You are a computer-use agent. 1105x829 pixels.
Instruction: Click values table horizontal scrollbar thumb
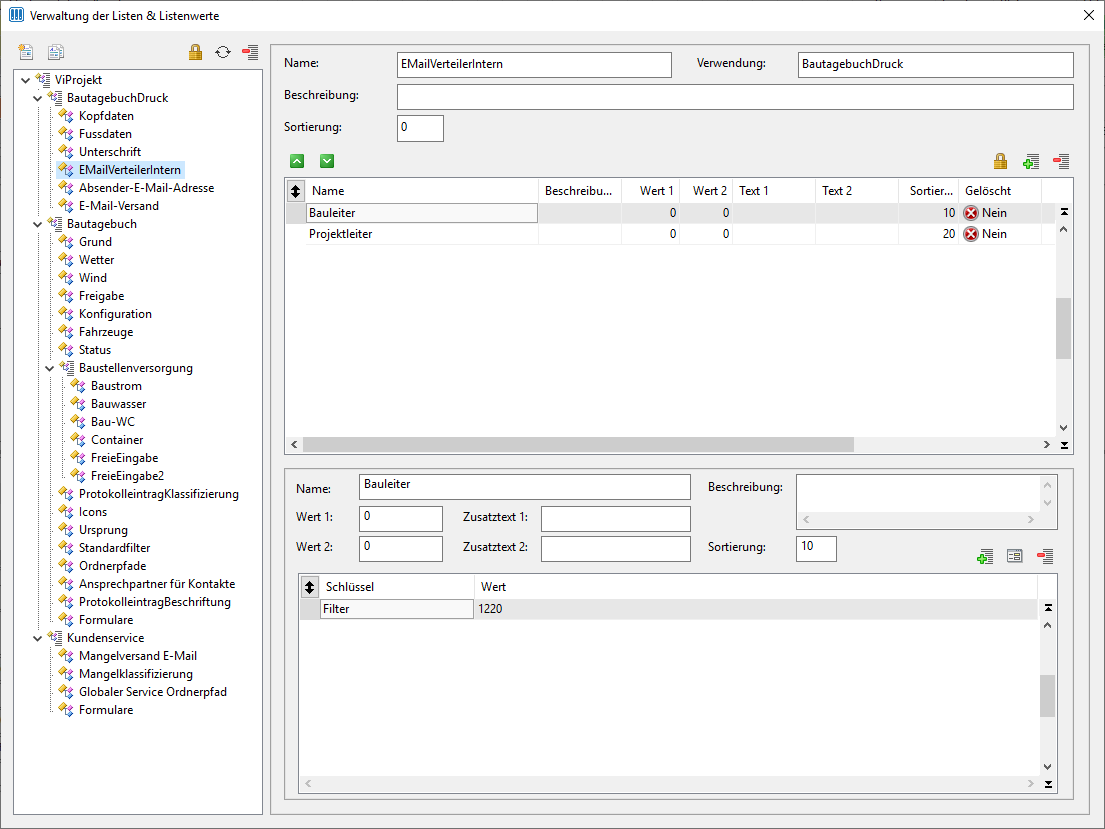point(578,445)
